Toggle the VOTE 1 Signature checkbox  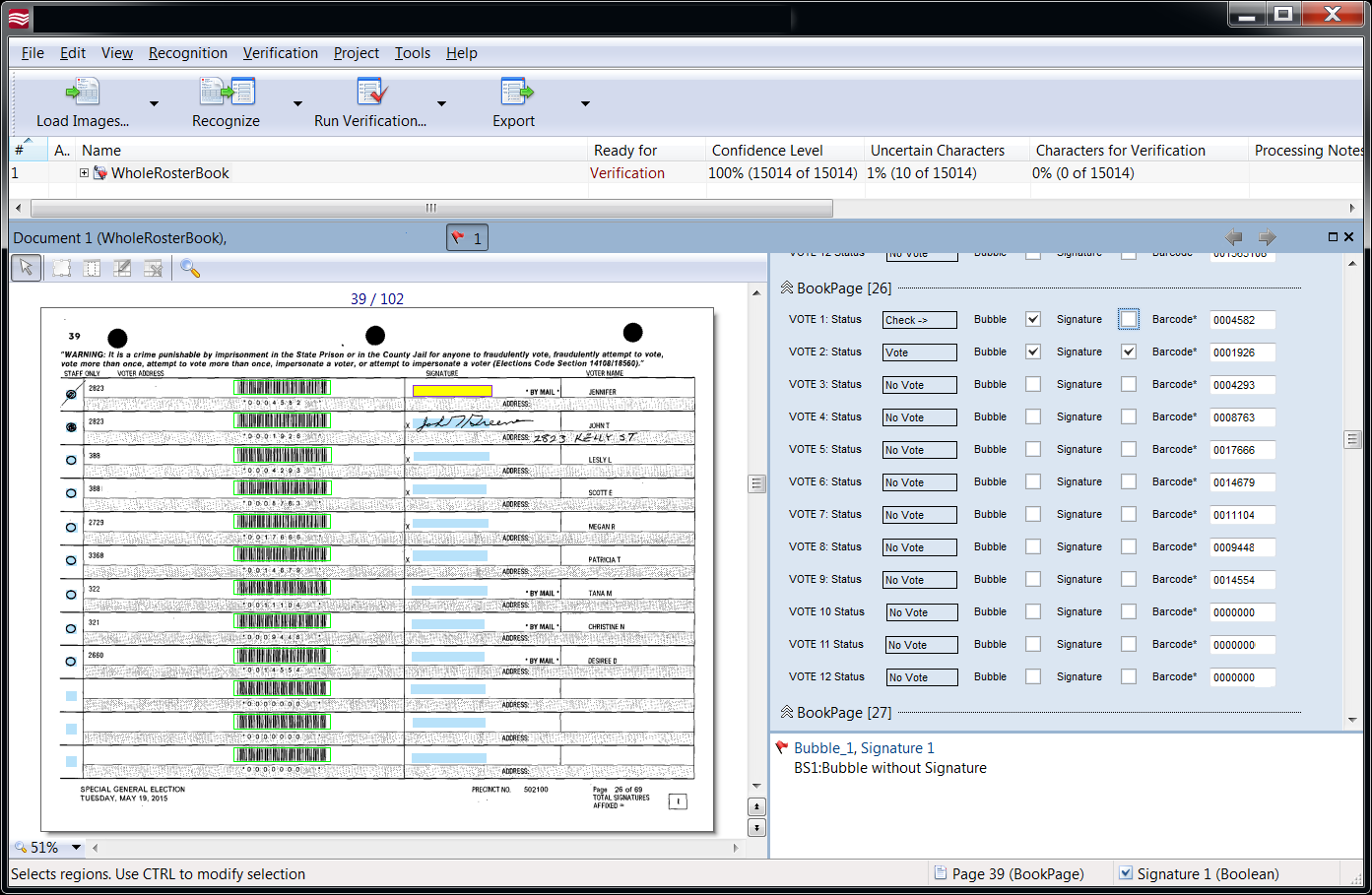click(x=1129, y=319)
